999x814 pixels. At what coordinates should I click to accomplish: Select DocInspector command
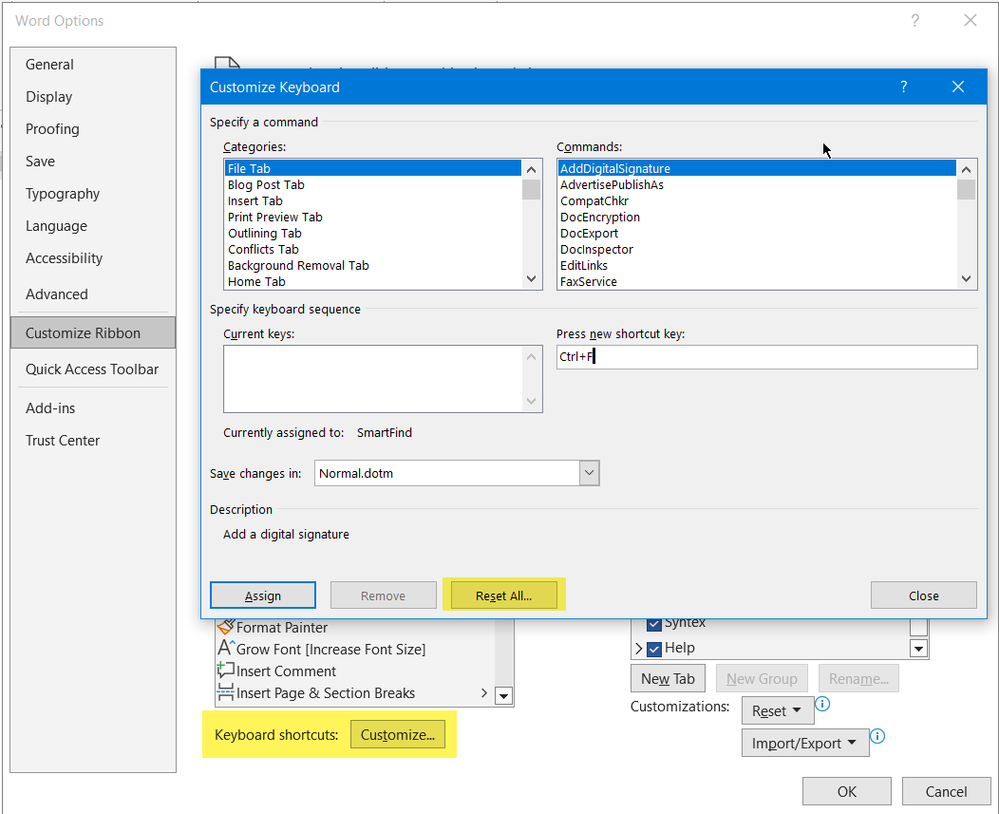pyautogui.click(x=757, y=250)
